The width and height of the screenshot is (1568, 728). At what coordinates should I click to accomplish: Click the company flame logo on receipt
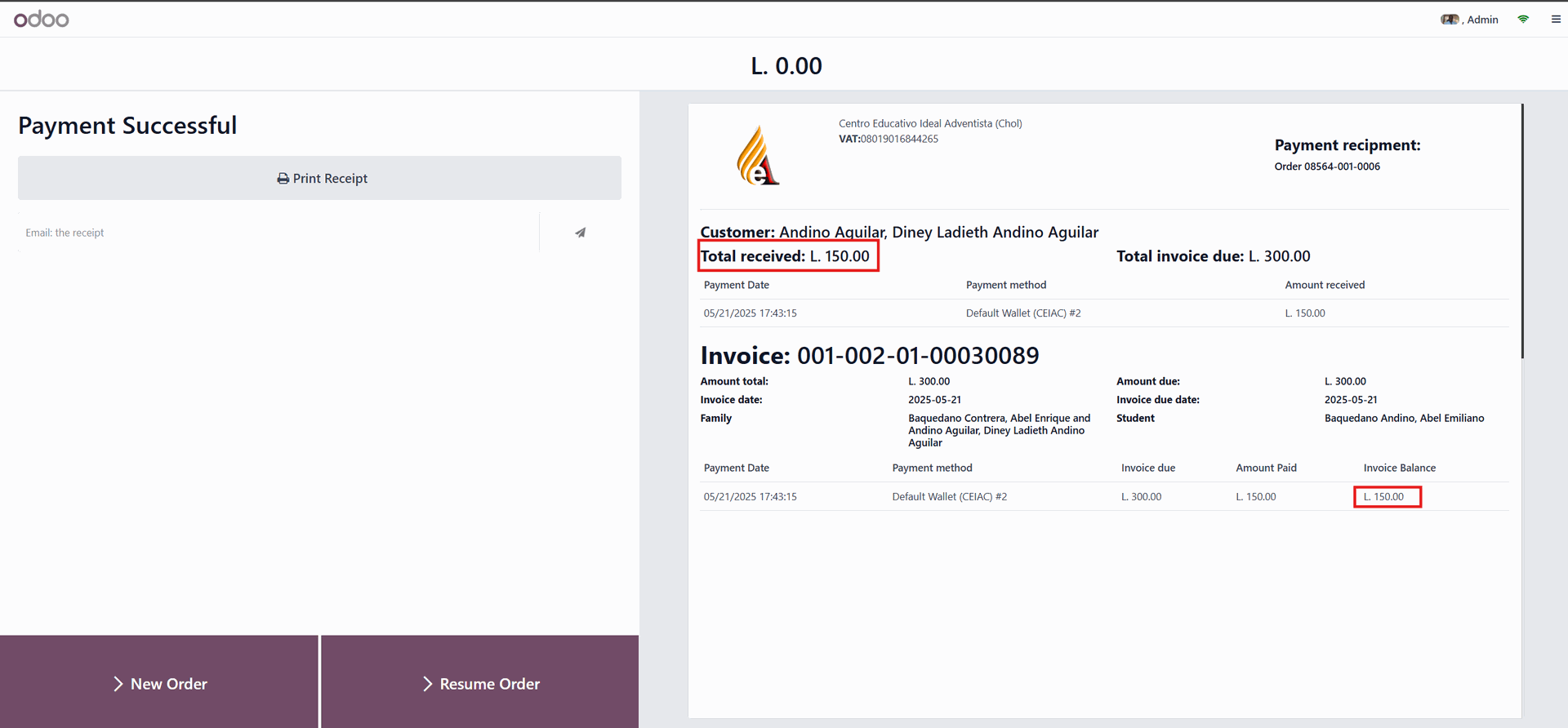tap(757, 155)
